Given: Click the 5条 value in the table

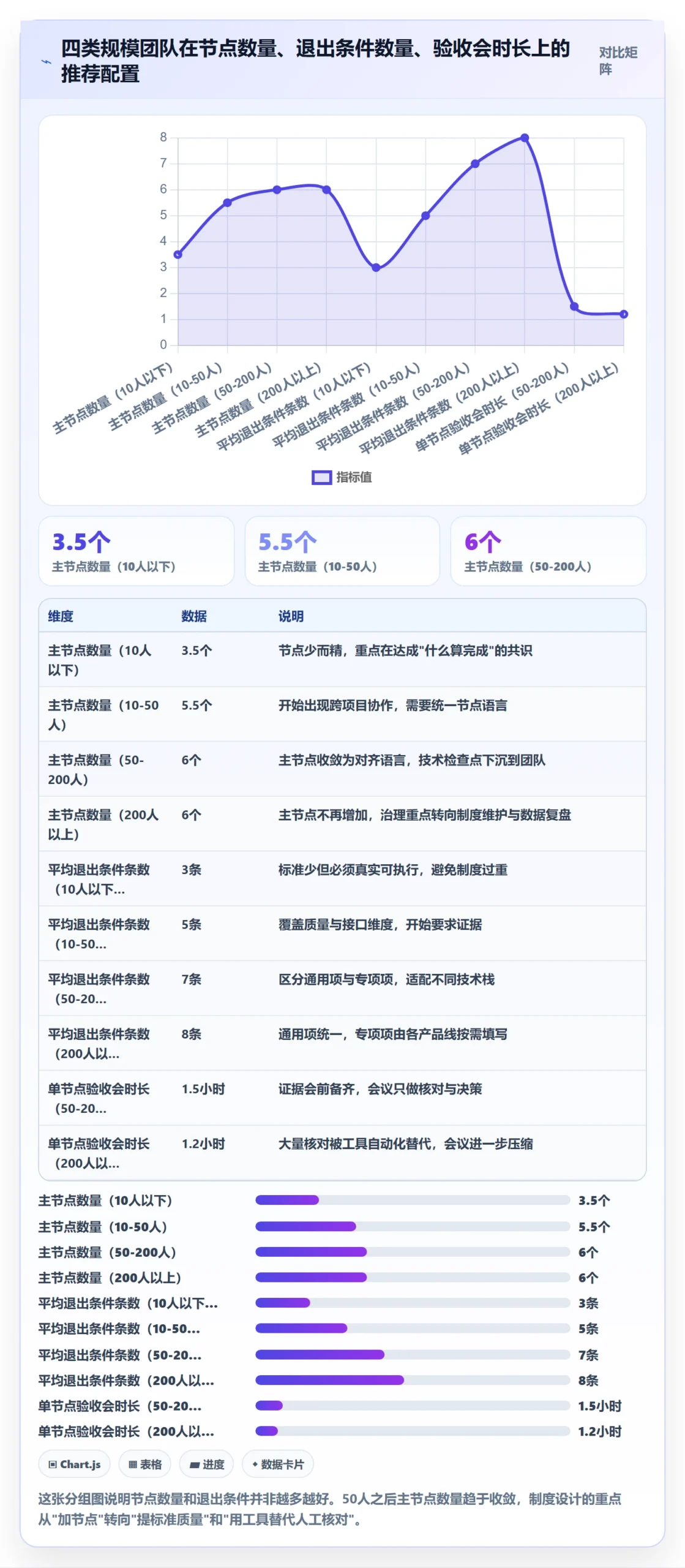Looking at the screenshot, I should [192, 925].
